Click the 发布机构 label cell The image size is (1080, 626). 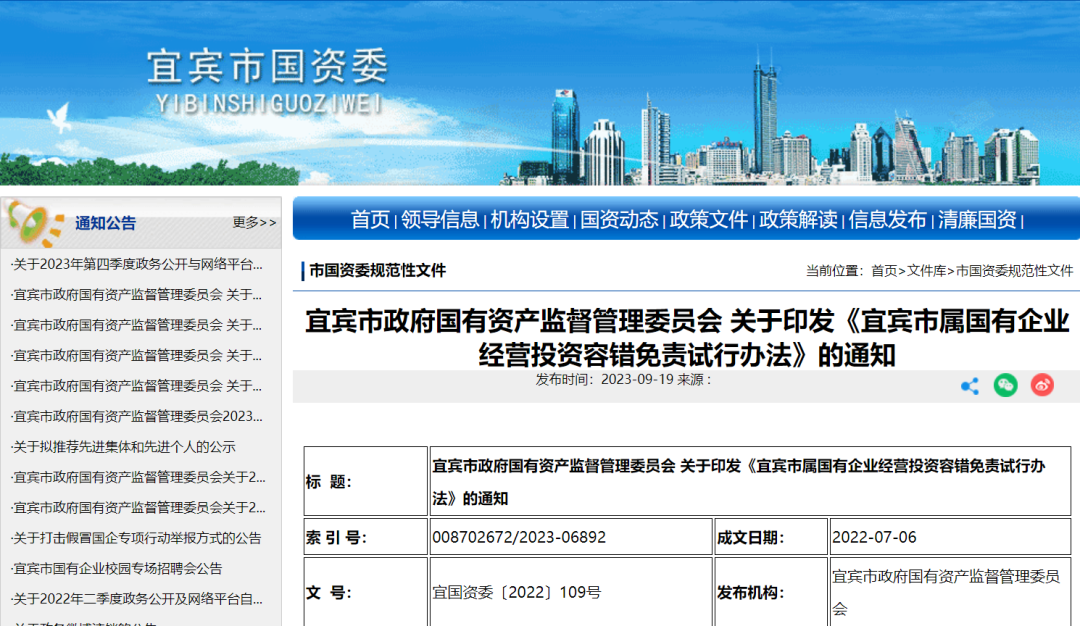point(771,592)
